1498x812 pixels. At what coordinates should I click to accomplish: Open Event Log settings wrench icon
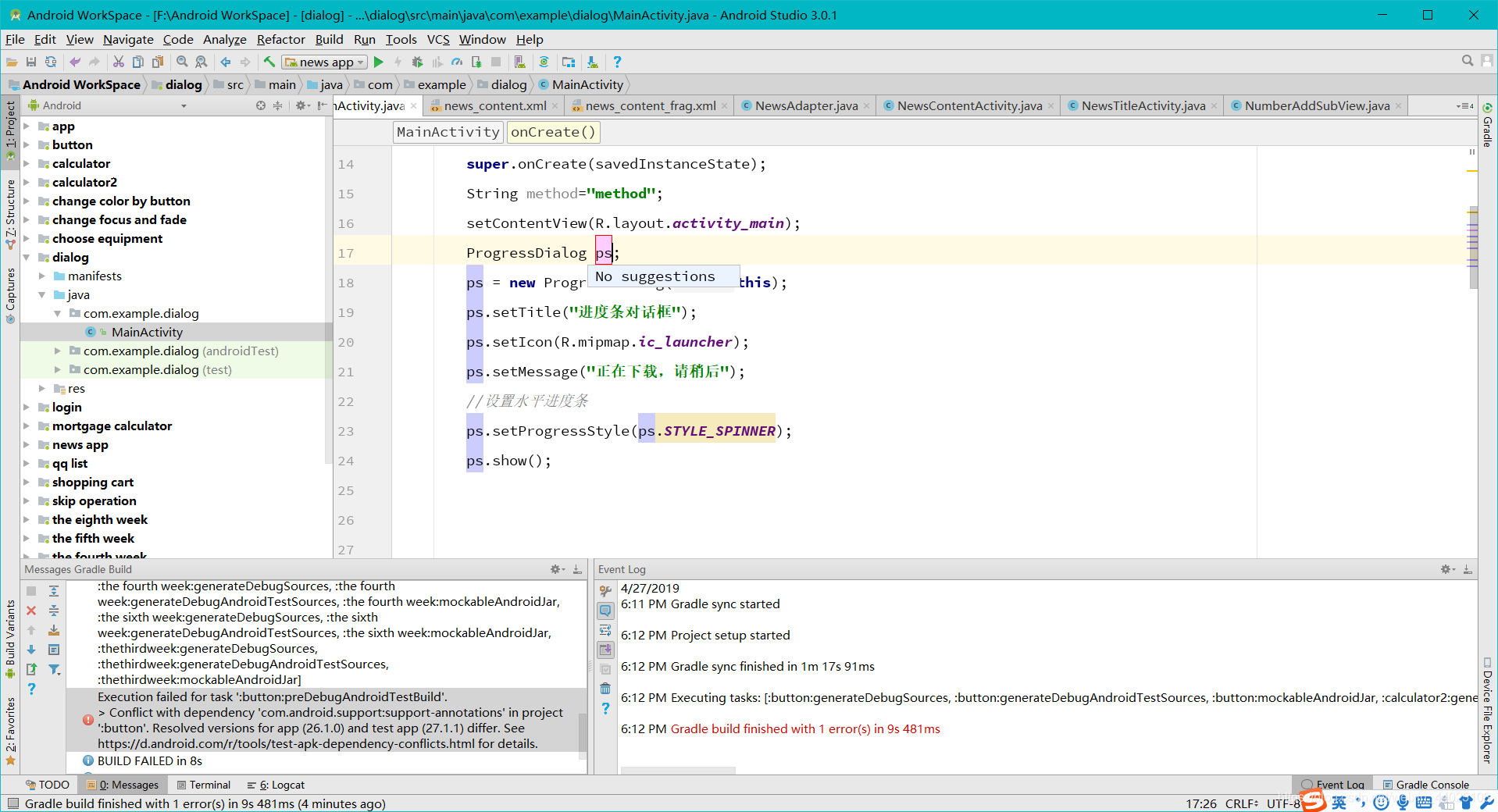[605, 591]
